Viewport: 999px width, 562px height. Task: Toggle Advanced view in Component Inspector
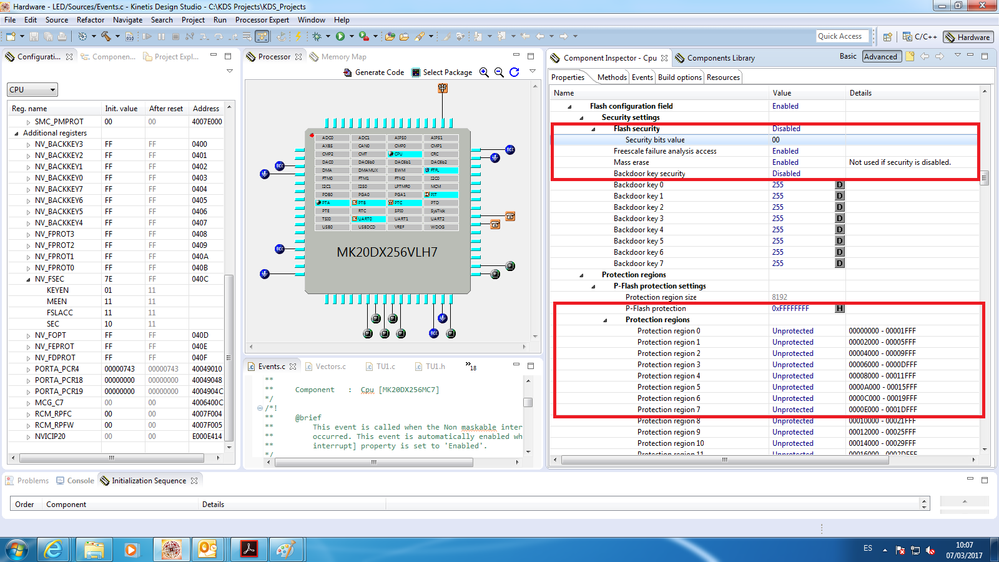click(880, 57)
